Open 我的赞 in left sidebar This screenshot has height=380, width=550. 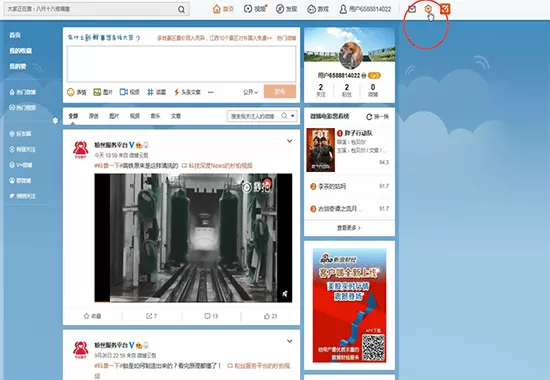[18, 66]
